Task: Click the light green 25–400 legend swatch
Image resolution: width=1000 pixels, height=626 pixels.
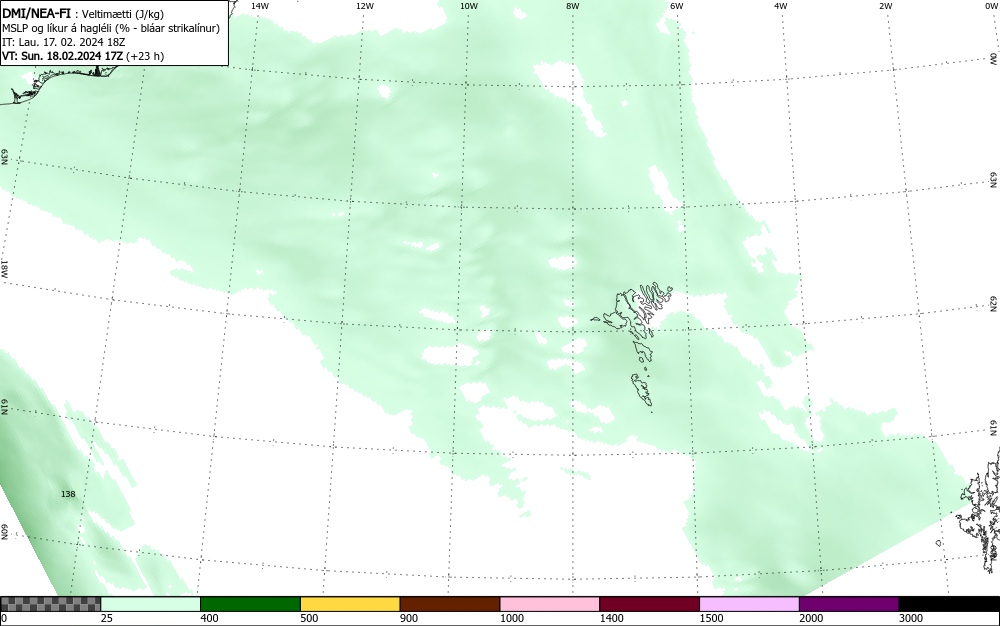Action: tap(151, 604)
